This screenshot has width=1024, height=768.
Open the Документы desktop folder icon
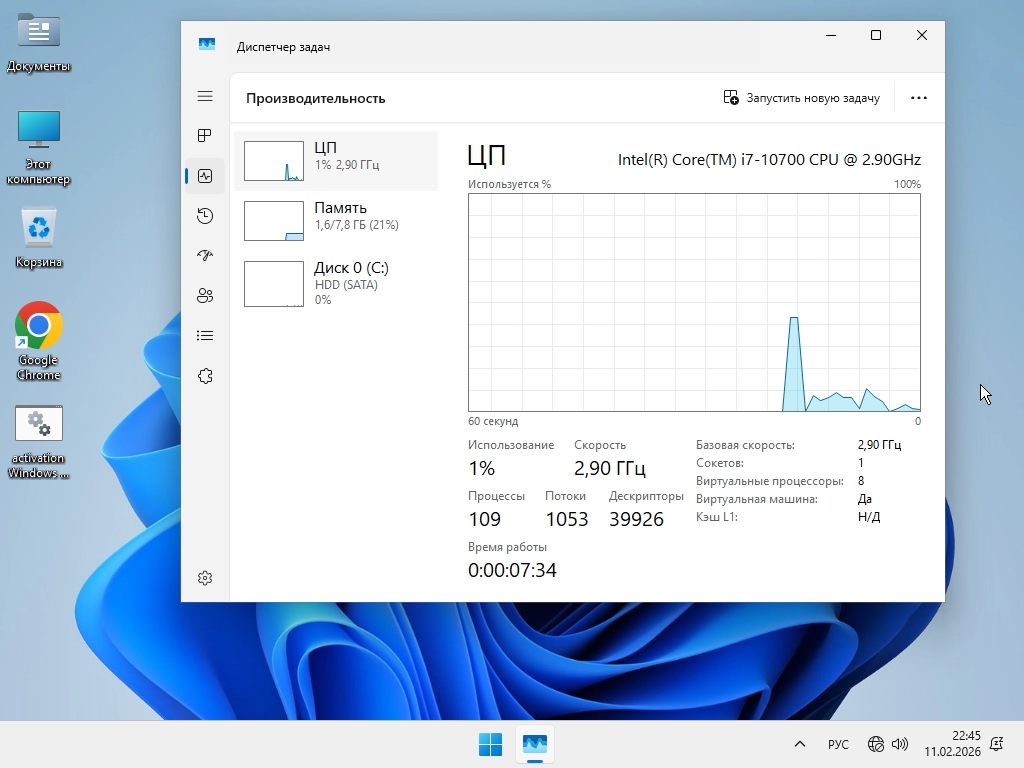point(39,42)
